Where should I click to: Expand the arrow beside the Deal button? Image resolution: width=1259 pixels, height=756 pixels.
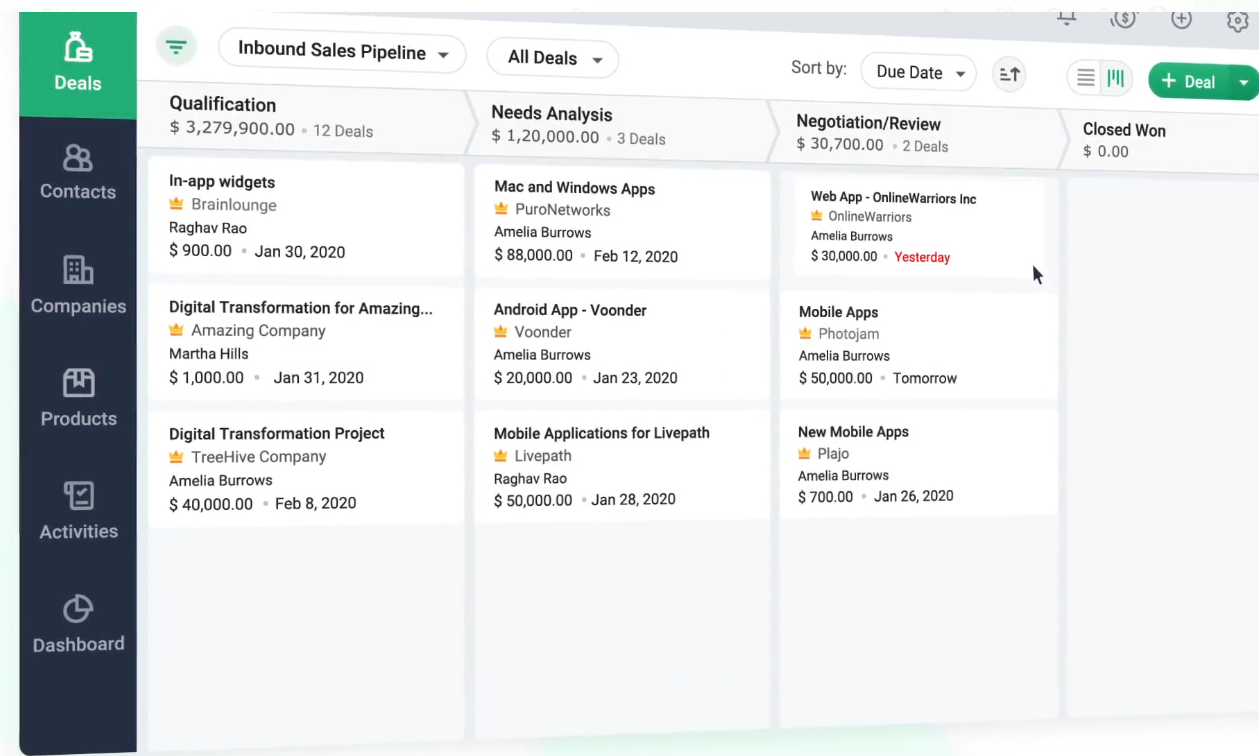(x=1244, y=83)
